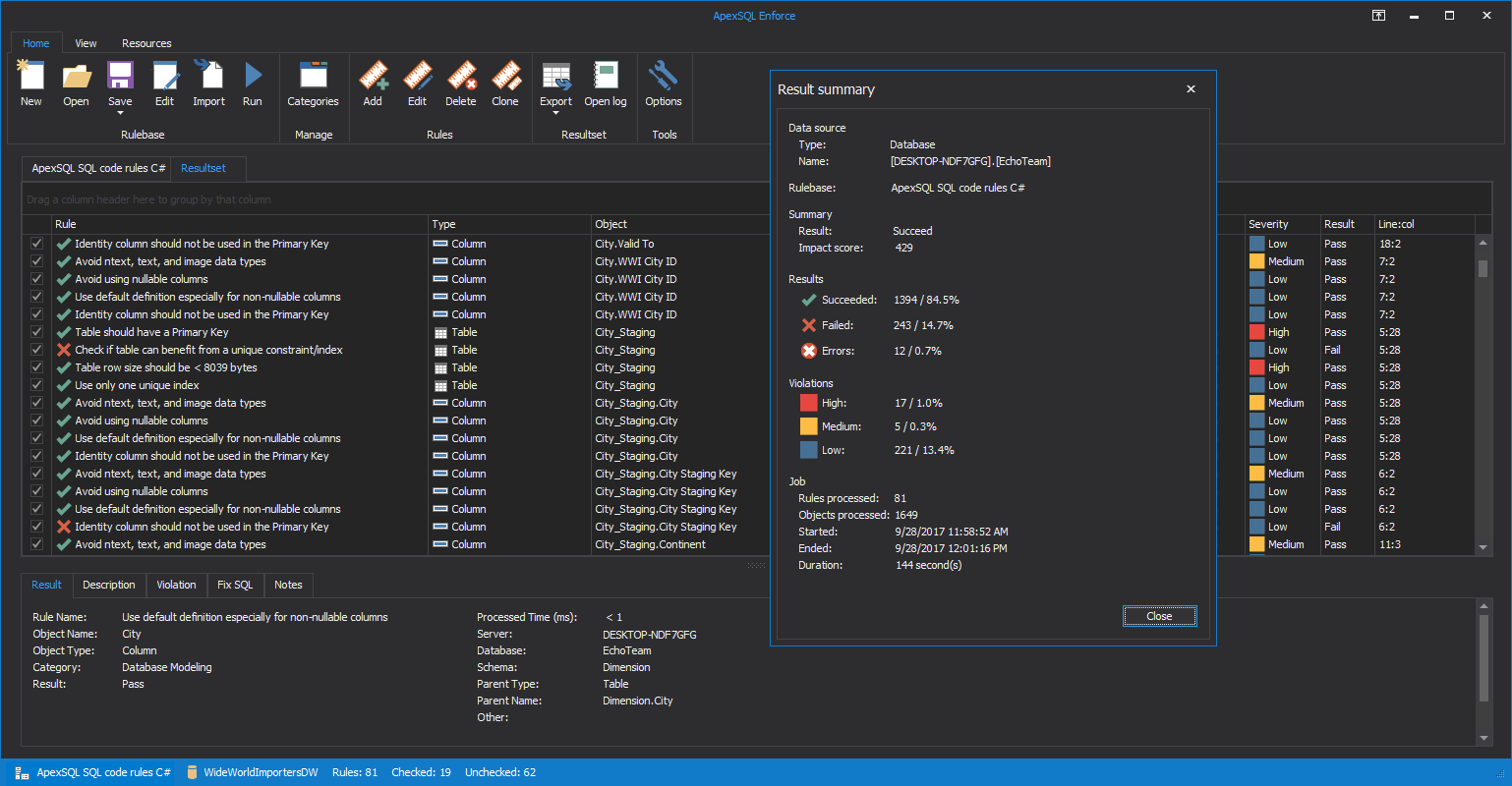Click the red Failed cross in Result summary

809,325
